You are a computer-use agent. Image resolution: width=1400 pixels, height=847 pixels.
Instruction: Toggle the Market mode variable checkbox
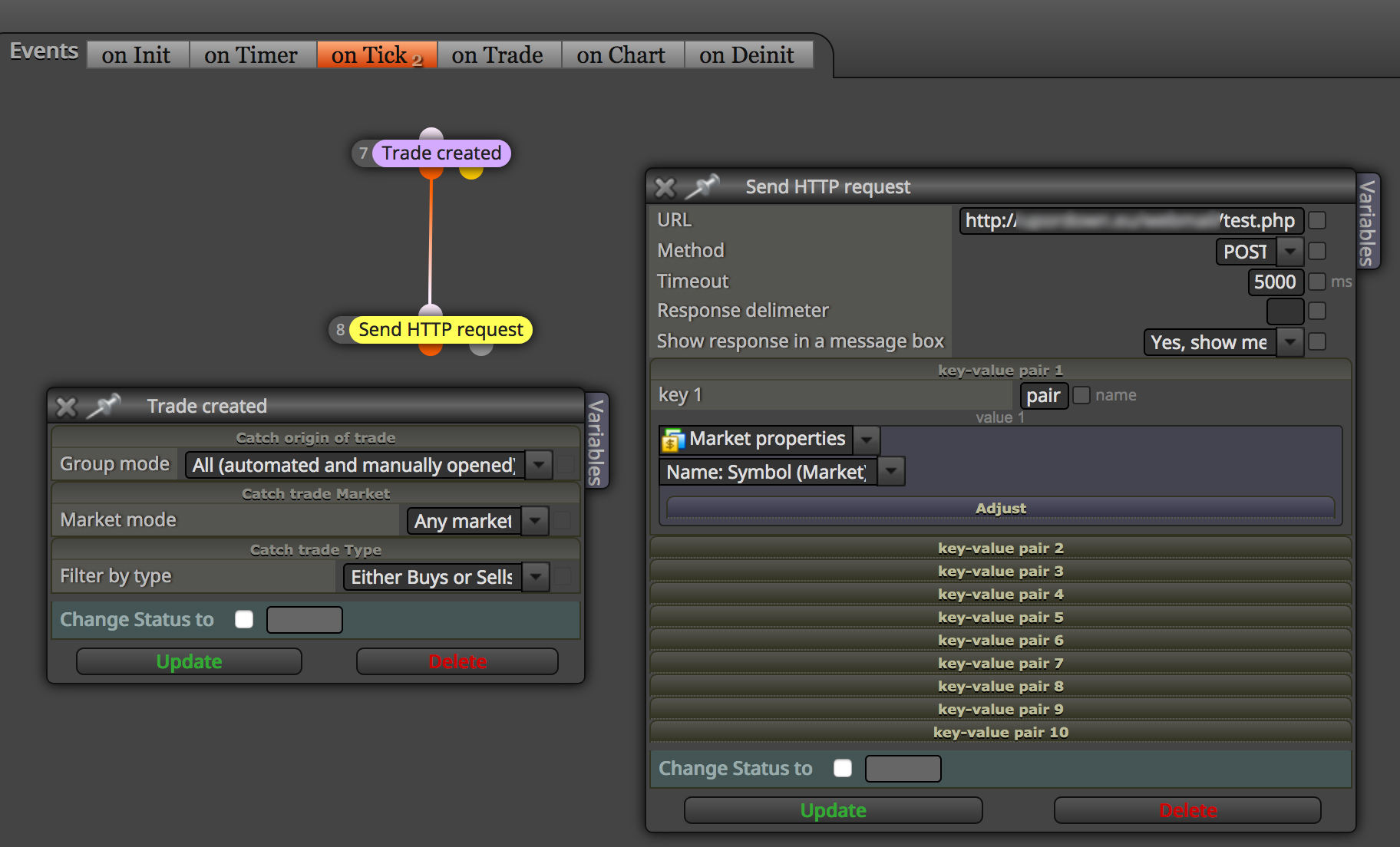coord(563,520)
